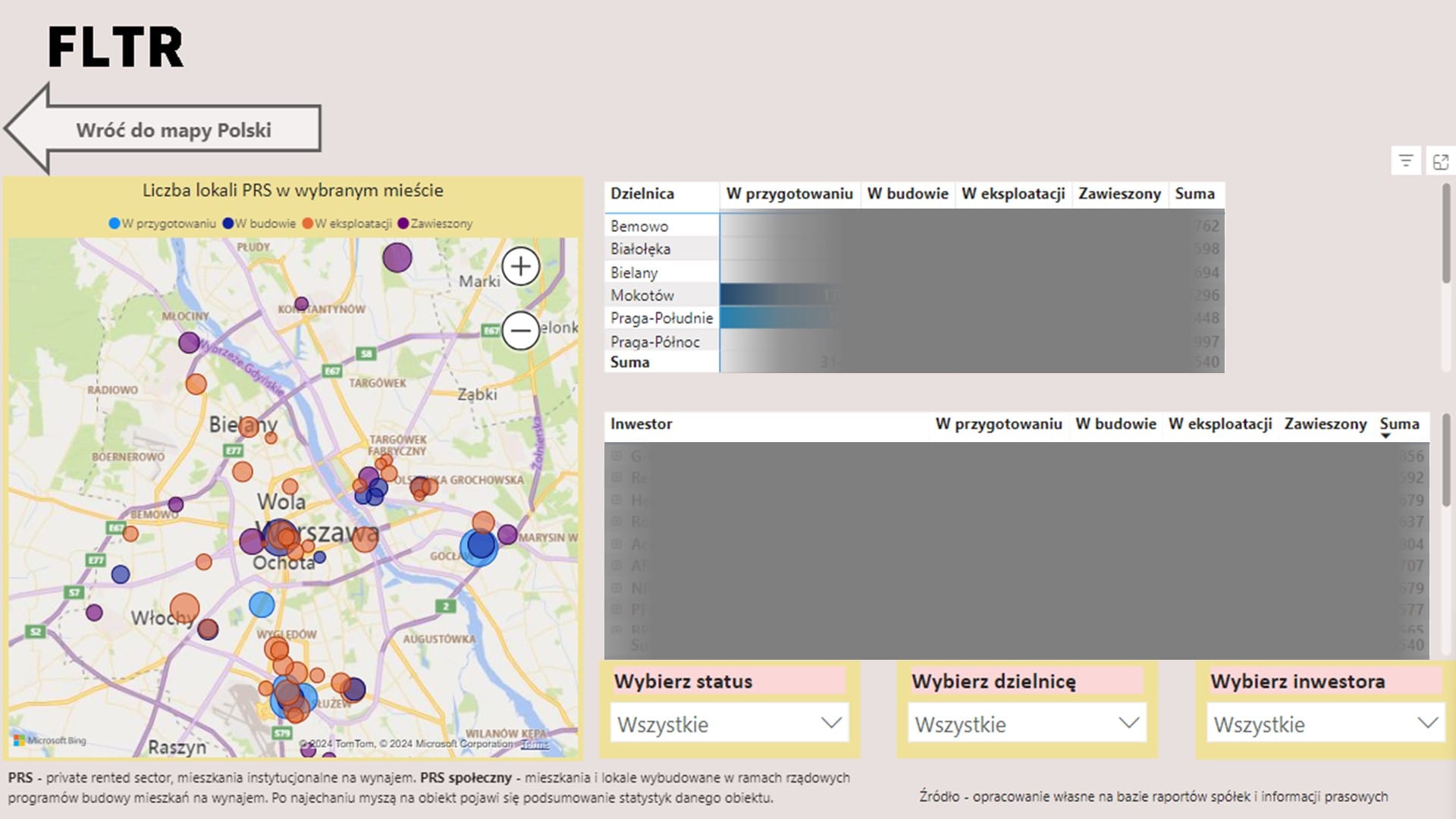Click the focus mode expand icon
1456x819 pixels.
[1440, 161]
